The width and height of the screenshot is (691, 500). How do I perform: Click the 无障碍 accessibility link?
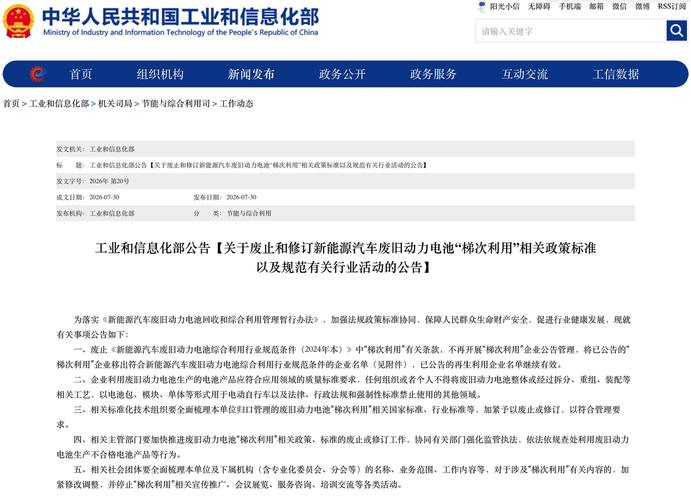(x=539, y=6)
